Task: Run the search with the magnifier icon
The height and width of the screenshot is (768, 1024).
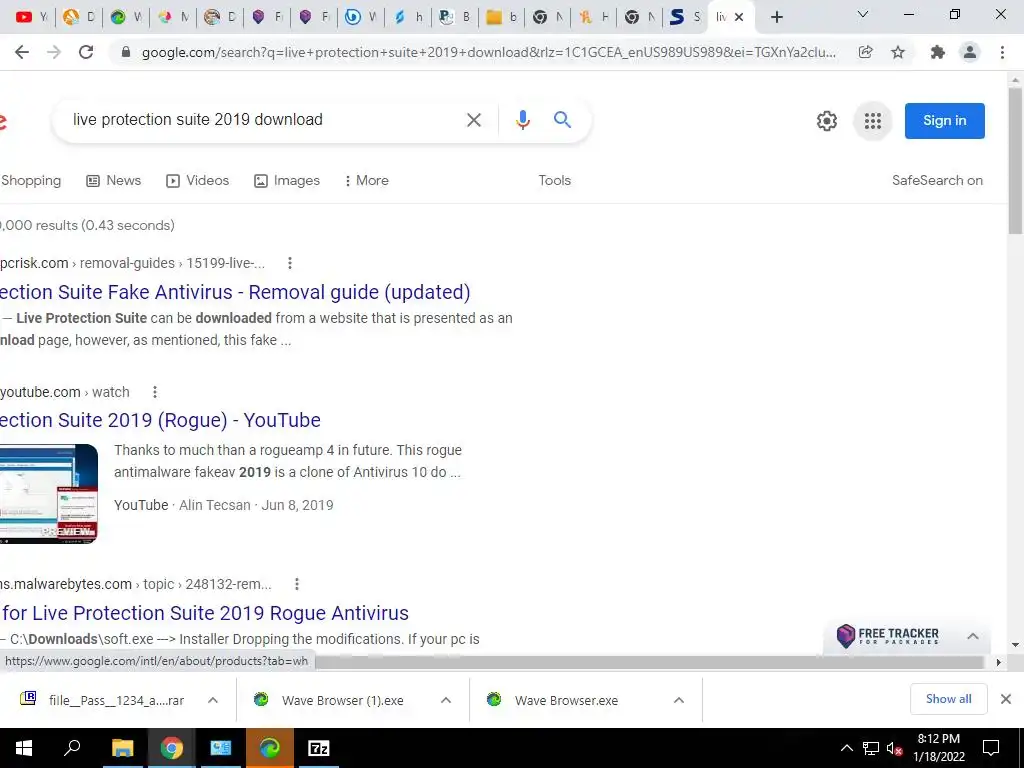Action: [x=562, y=120]
